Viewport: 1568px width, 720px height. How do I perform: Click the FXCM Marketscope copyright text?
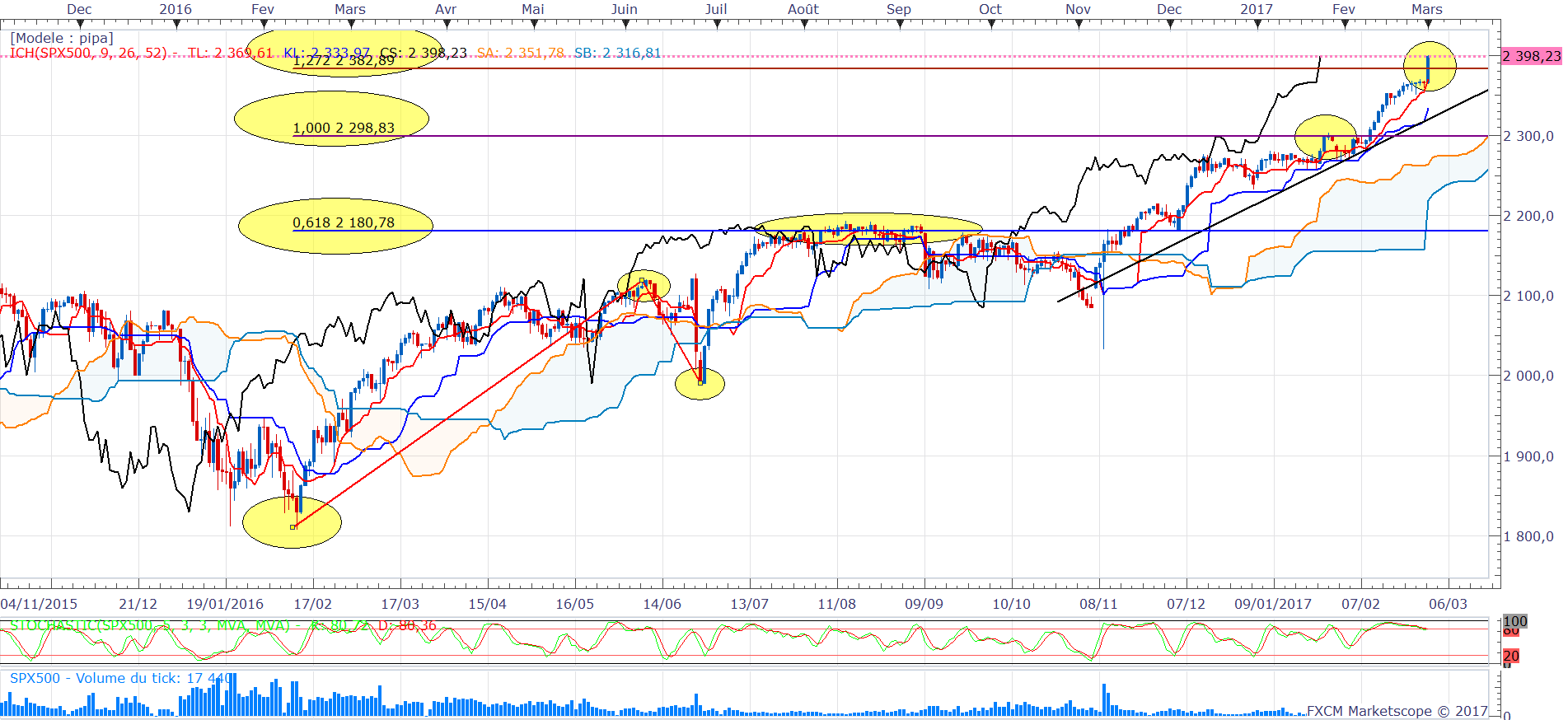(x=1397, y=711)
